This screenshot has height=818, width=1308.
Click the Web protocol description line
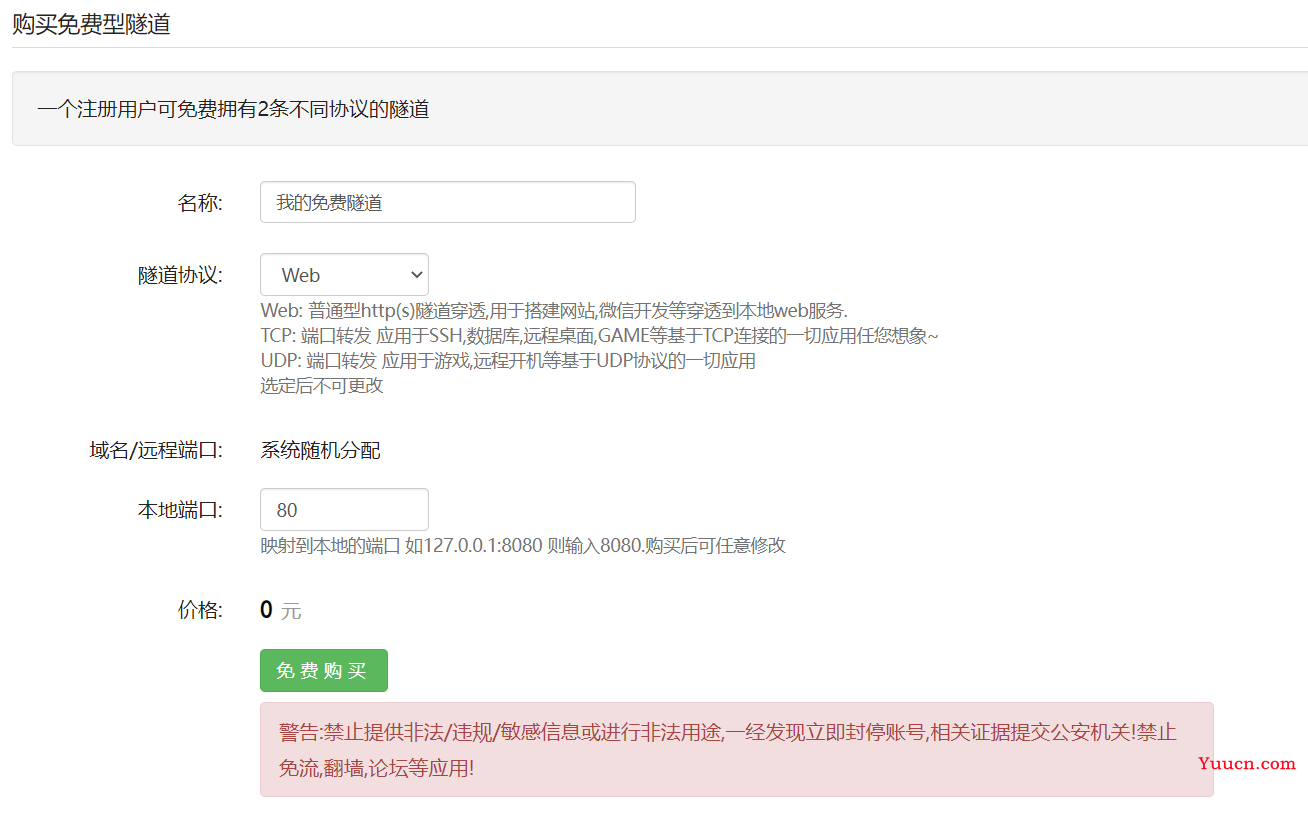pyautogui.click(x=554, y=310)
